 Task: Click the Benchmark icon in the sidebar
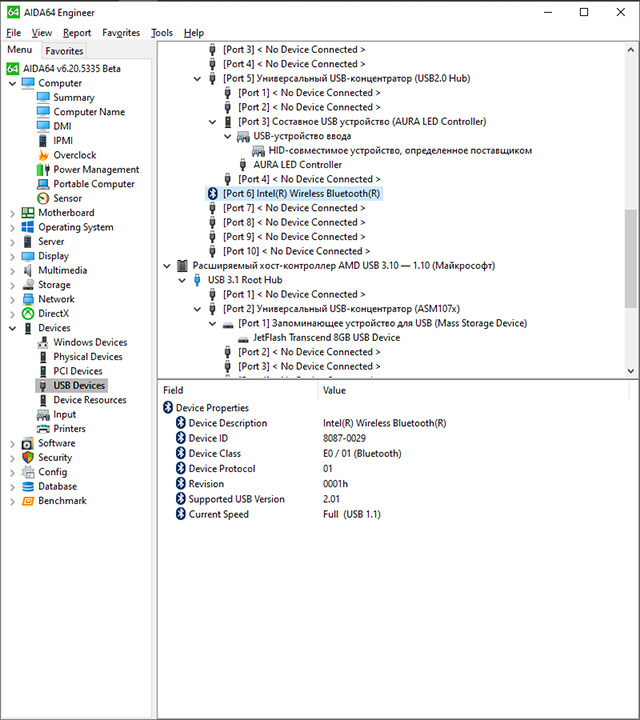28,501
